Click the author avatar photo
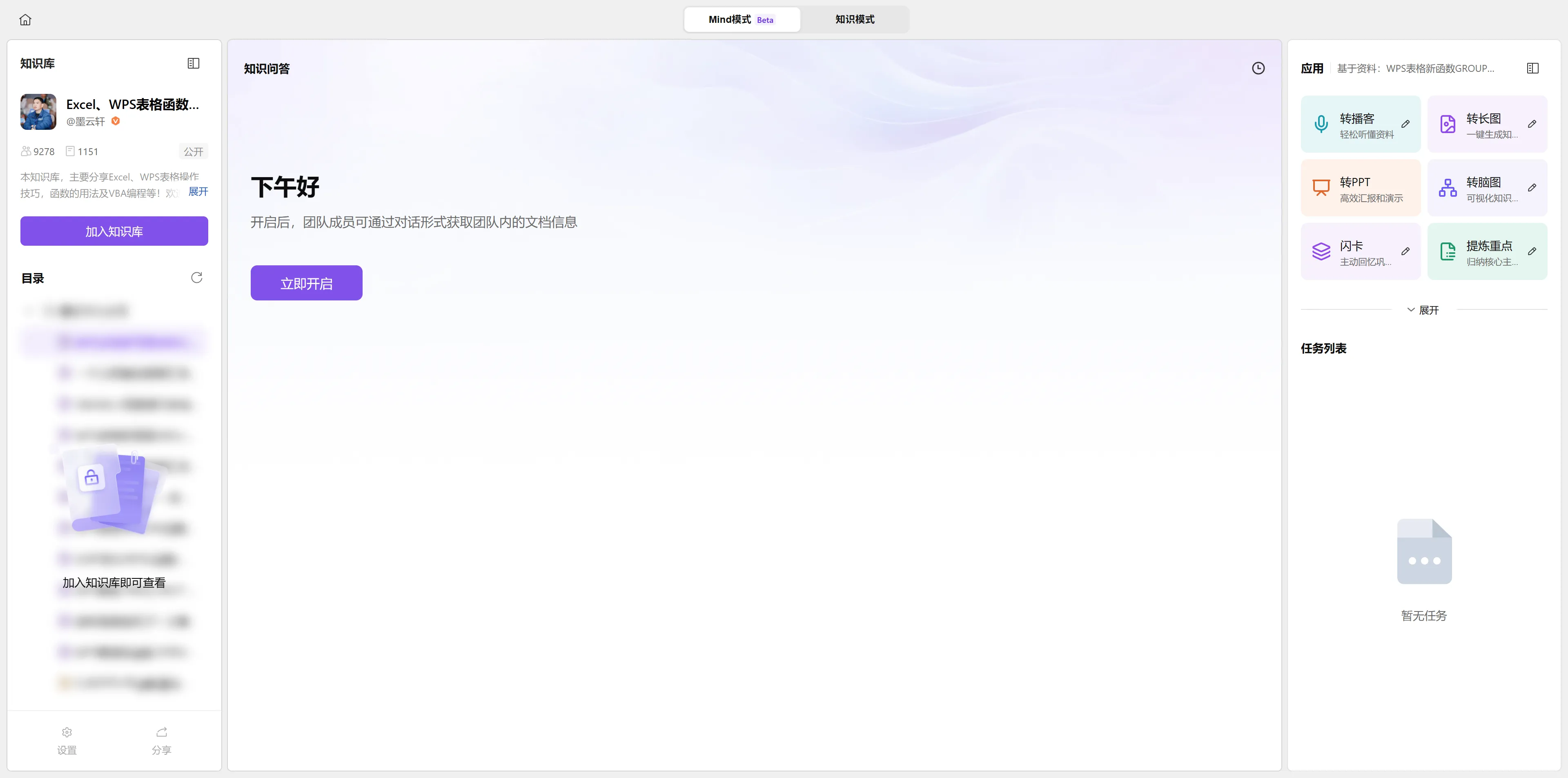Screen dimensions: 1568x778 click(x=38, y=111)
